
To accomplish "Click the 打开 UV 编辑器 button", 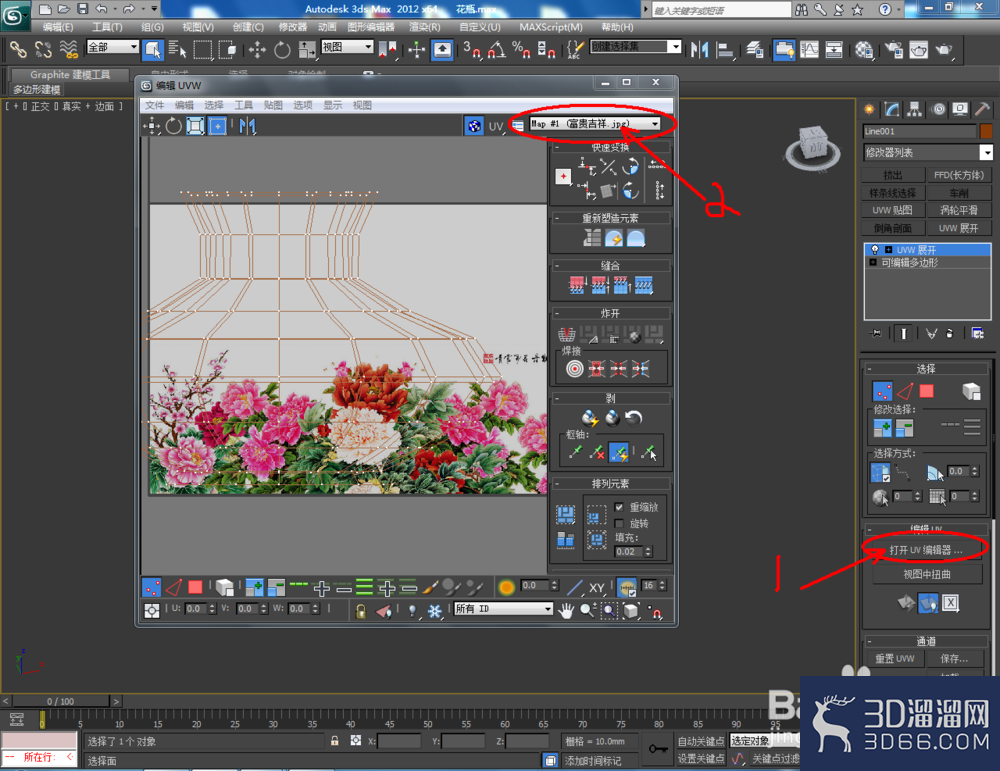I will (927, 550).
